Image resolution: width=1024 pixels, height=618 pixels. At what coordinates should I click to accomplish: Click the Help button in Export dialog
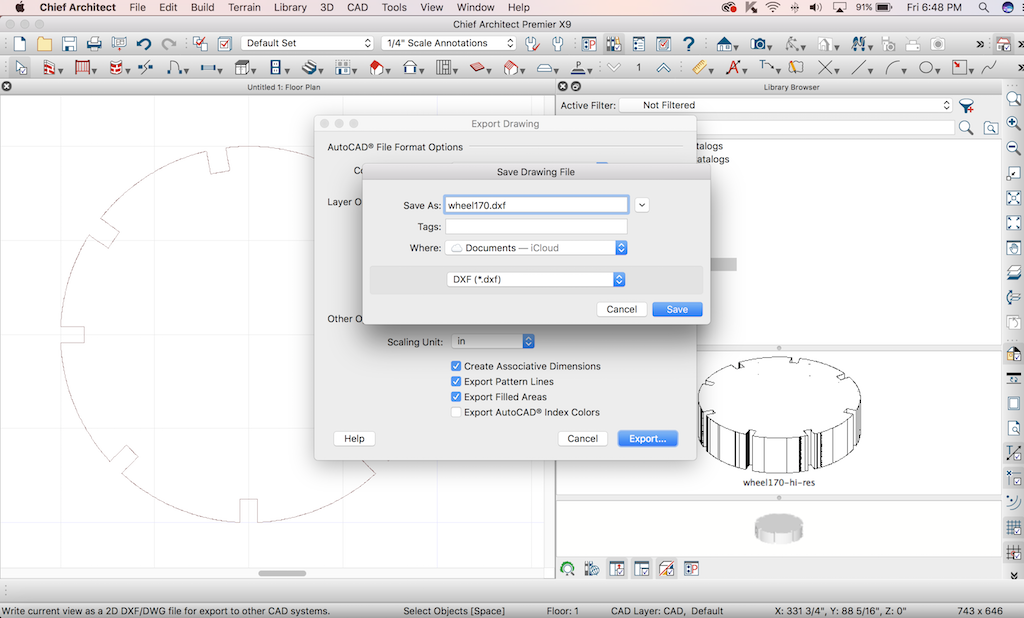(354, 438)
